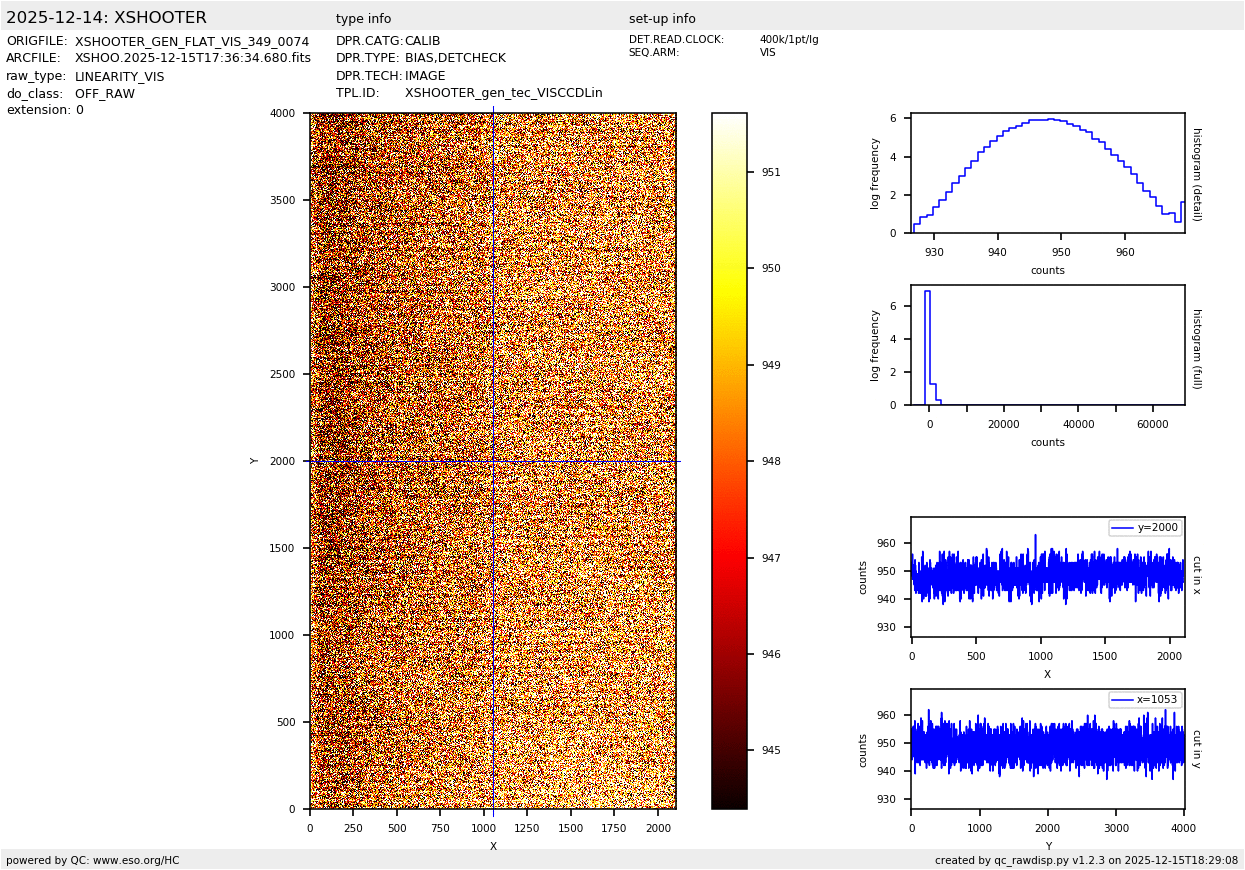Click the TPL.ID value XSHOOTER_gen_tec_VISCCDLin
The width and height of the screenshot is (1245, 870).
pyautogui.click(x=503, y=93)
